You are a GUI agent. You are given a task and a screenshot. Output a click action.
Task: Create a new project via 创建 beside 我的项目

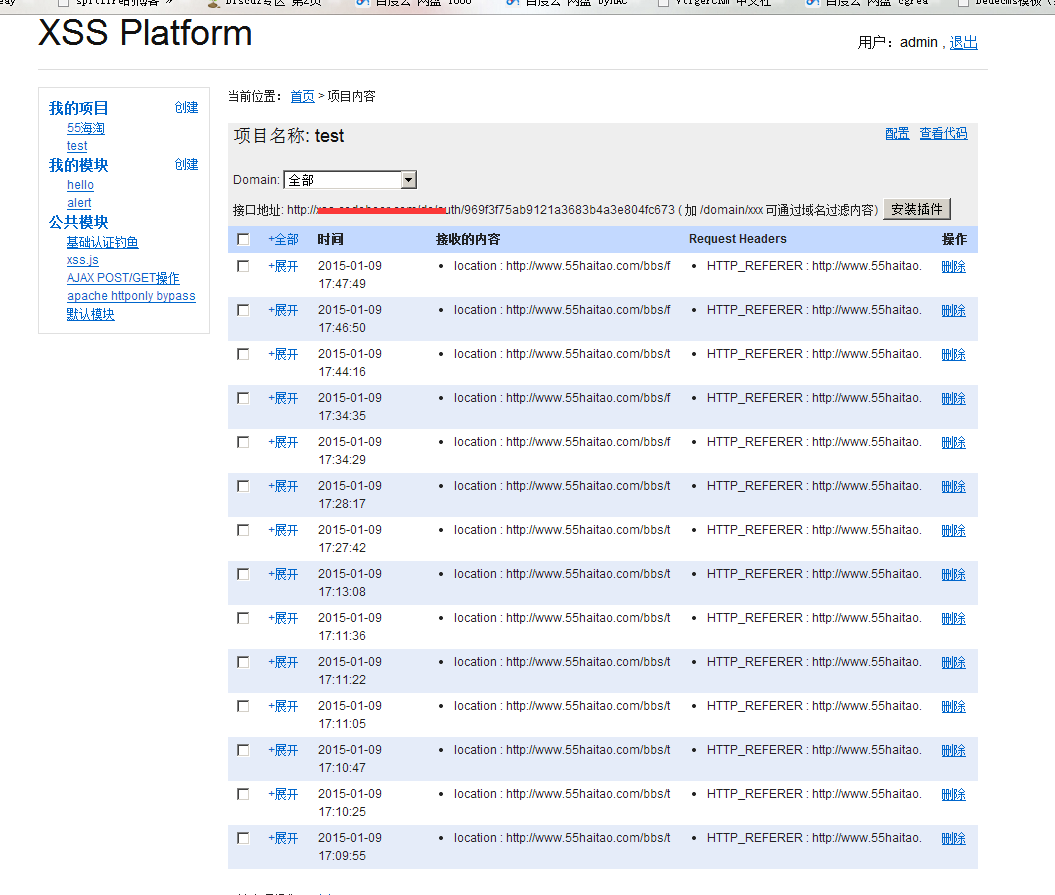click(x=186, y=108)
